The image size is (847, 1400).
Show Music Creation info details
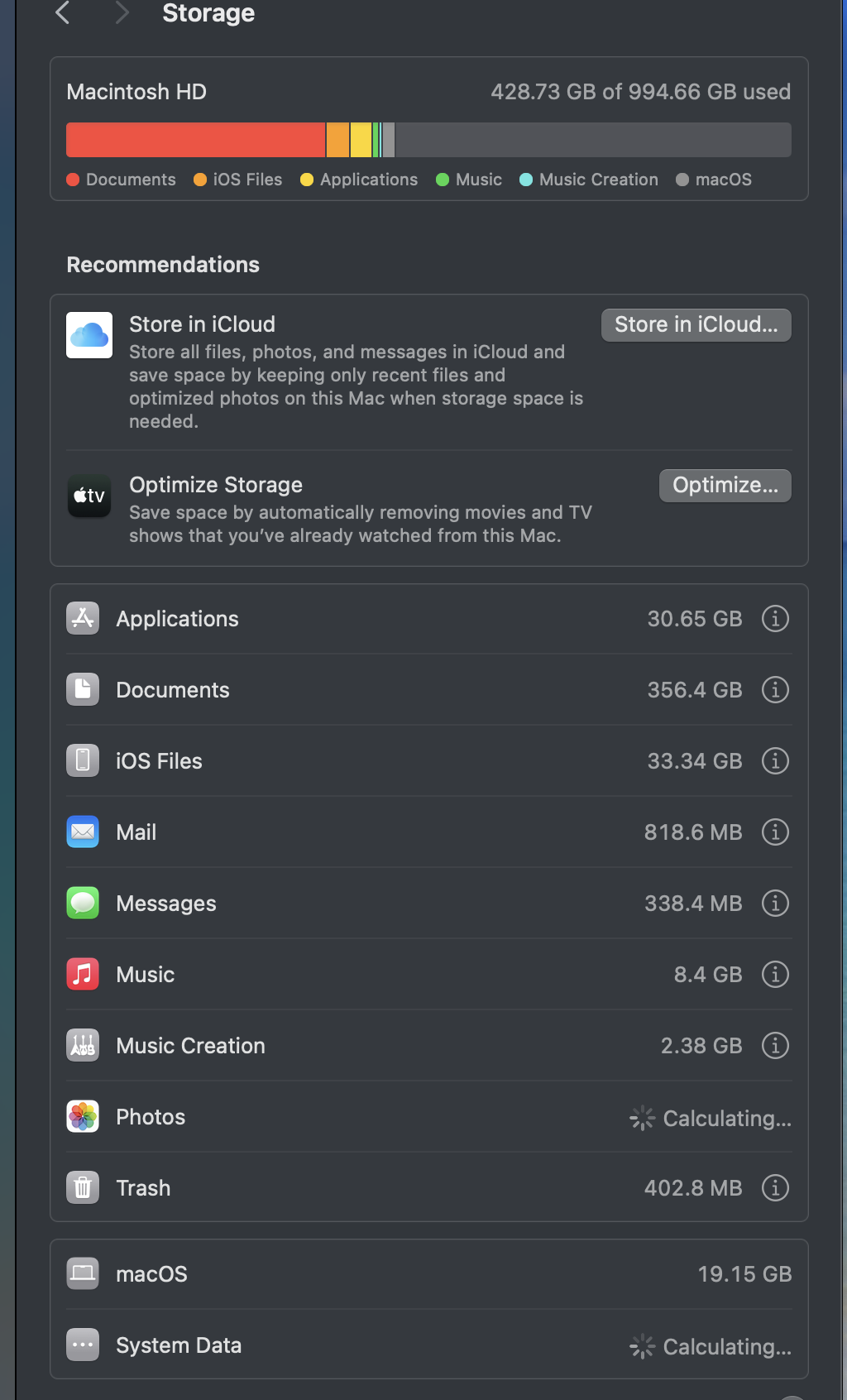tap(774, 1046)
